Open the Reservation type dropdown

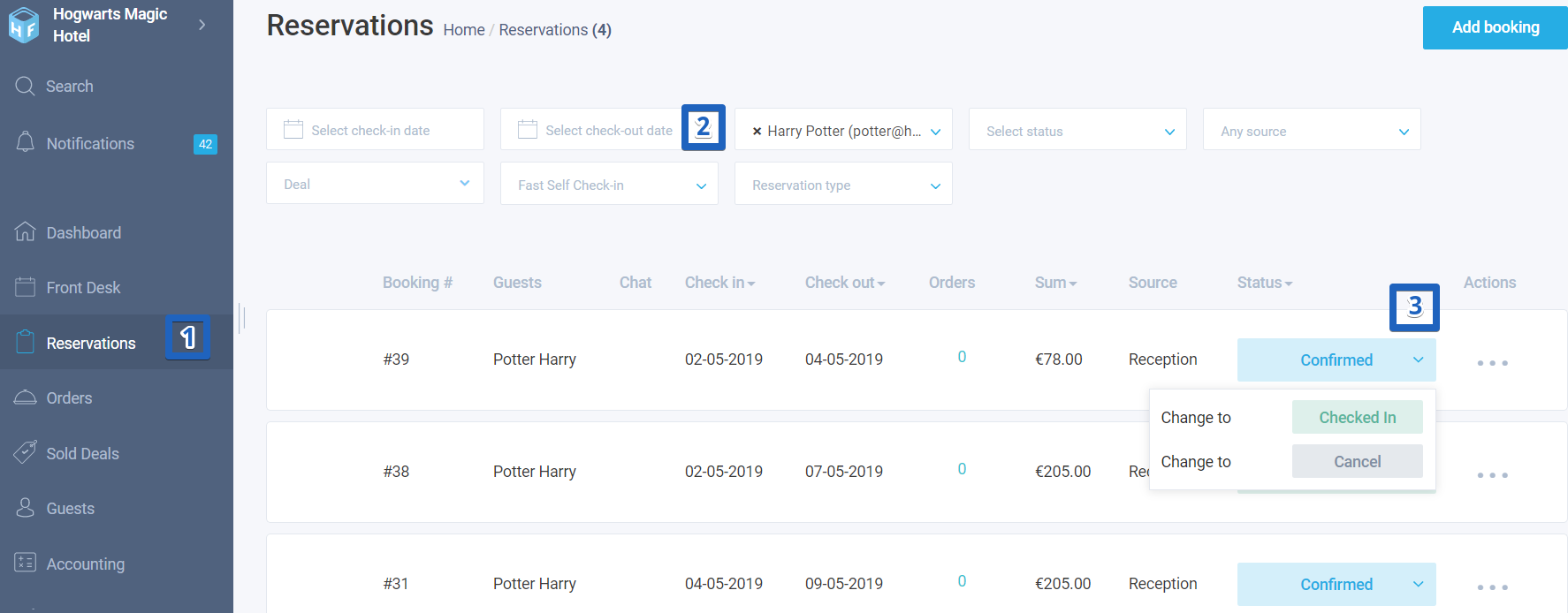pyautogui.click(x=843, y=184)
